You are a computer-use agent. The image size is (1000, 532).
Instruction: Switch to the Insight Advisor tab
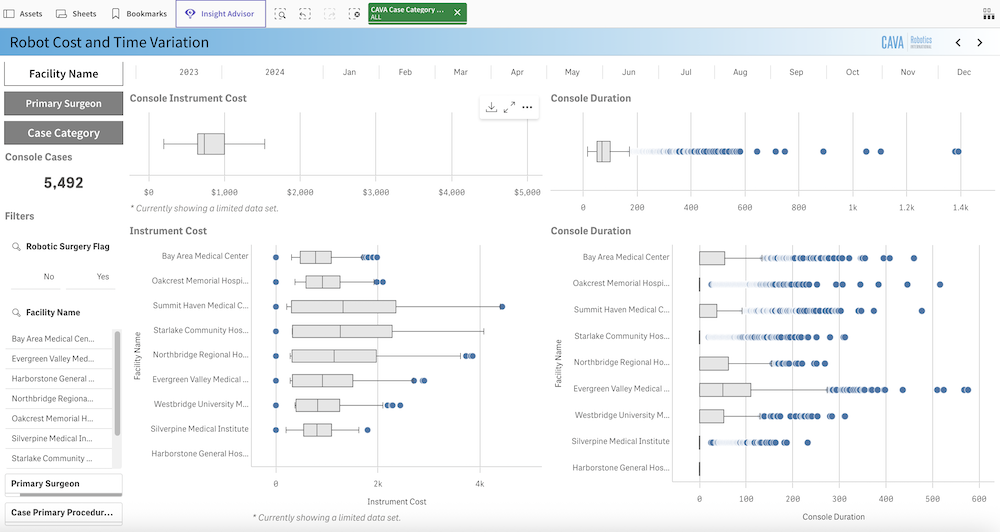[x=220, y=14]
